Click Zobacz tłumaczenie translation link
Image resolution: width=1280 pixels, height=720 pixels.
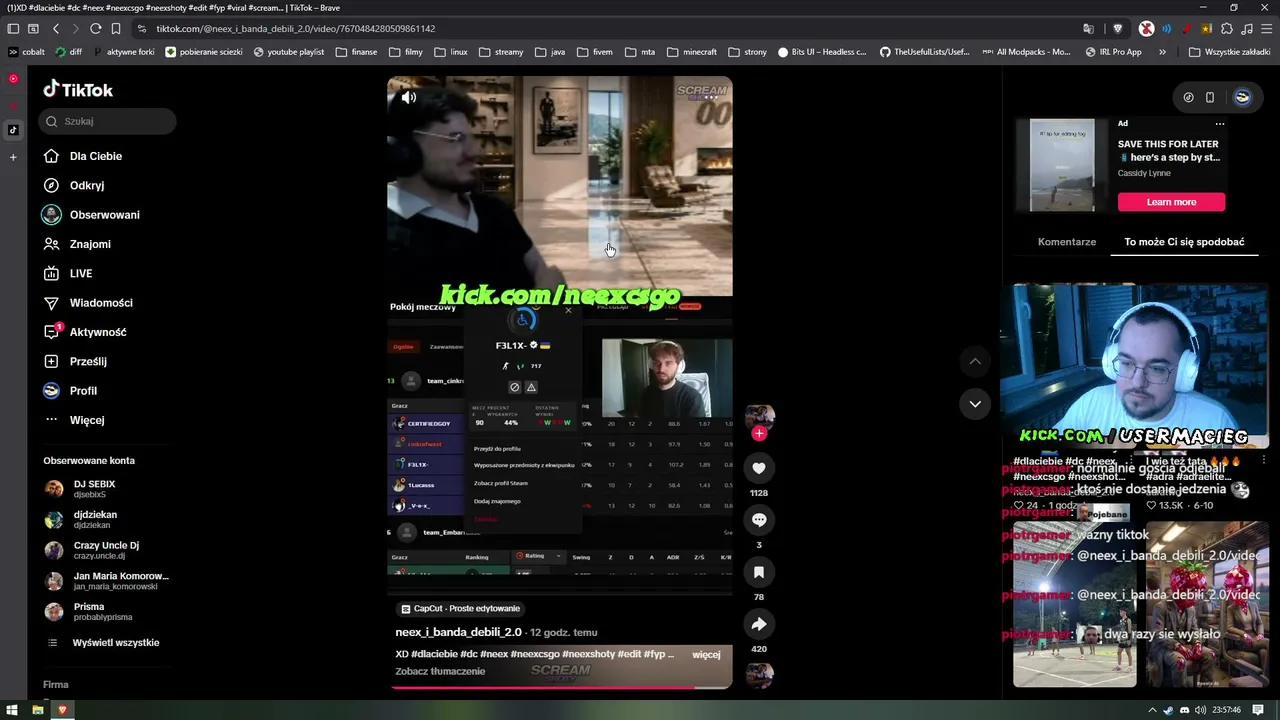pos(440,671)
